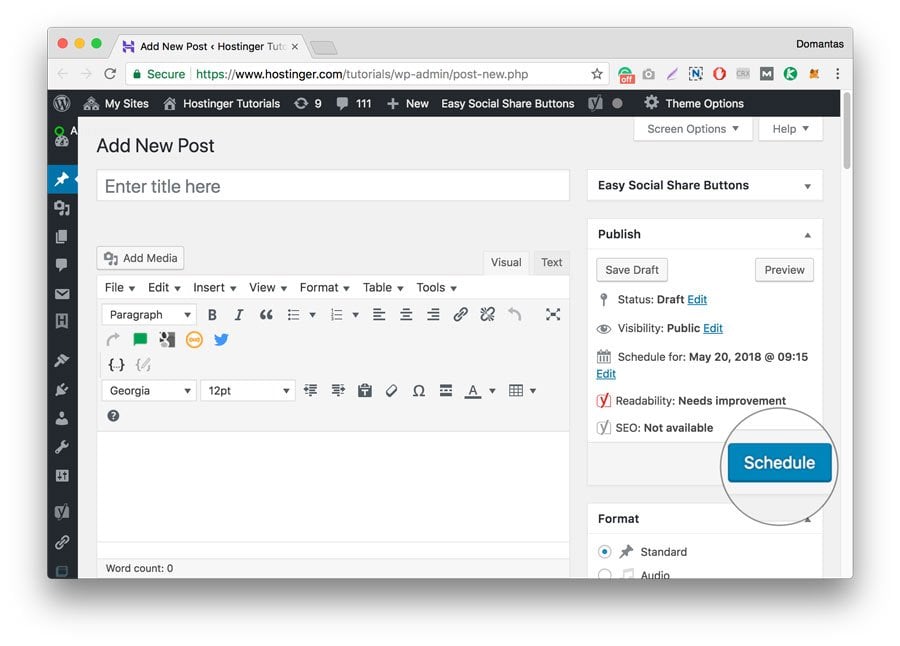
Task: Choose the Audio post format
Action: tap(604, 573)
